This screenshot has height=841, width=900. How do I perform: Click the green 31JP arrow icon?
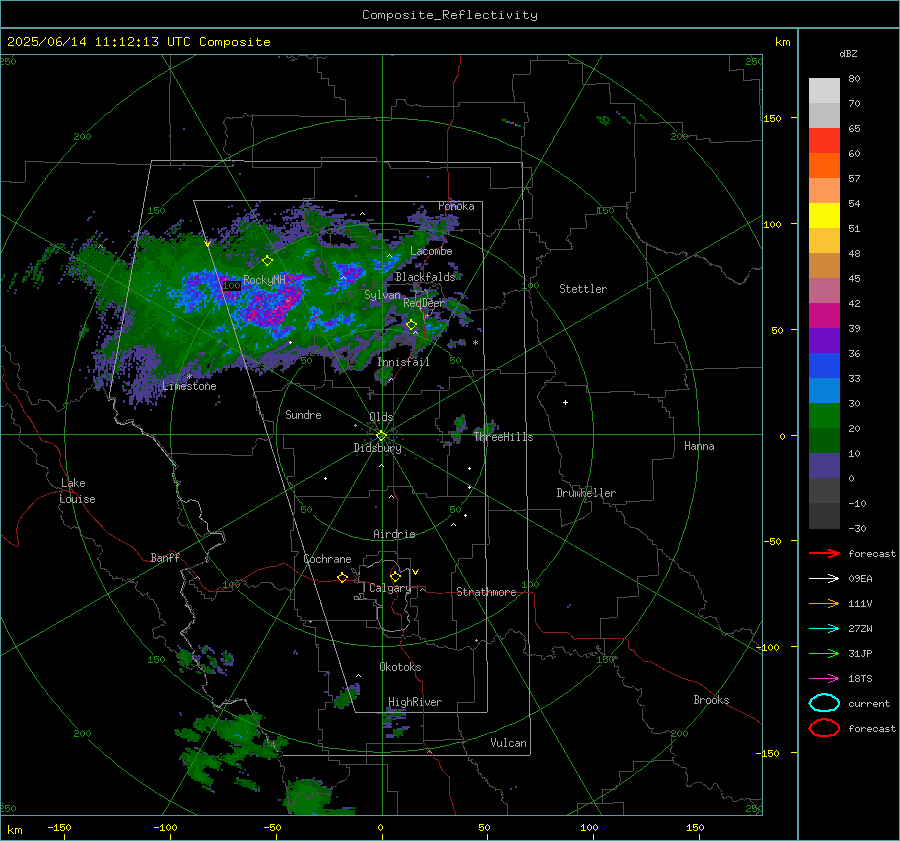824,653
